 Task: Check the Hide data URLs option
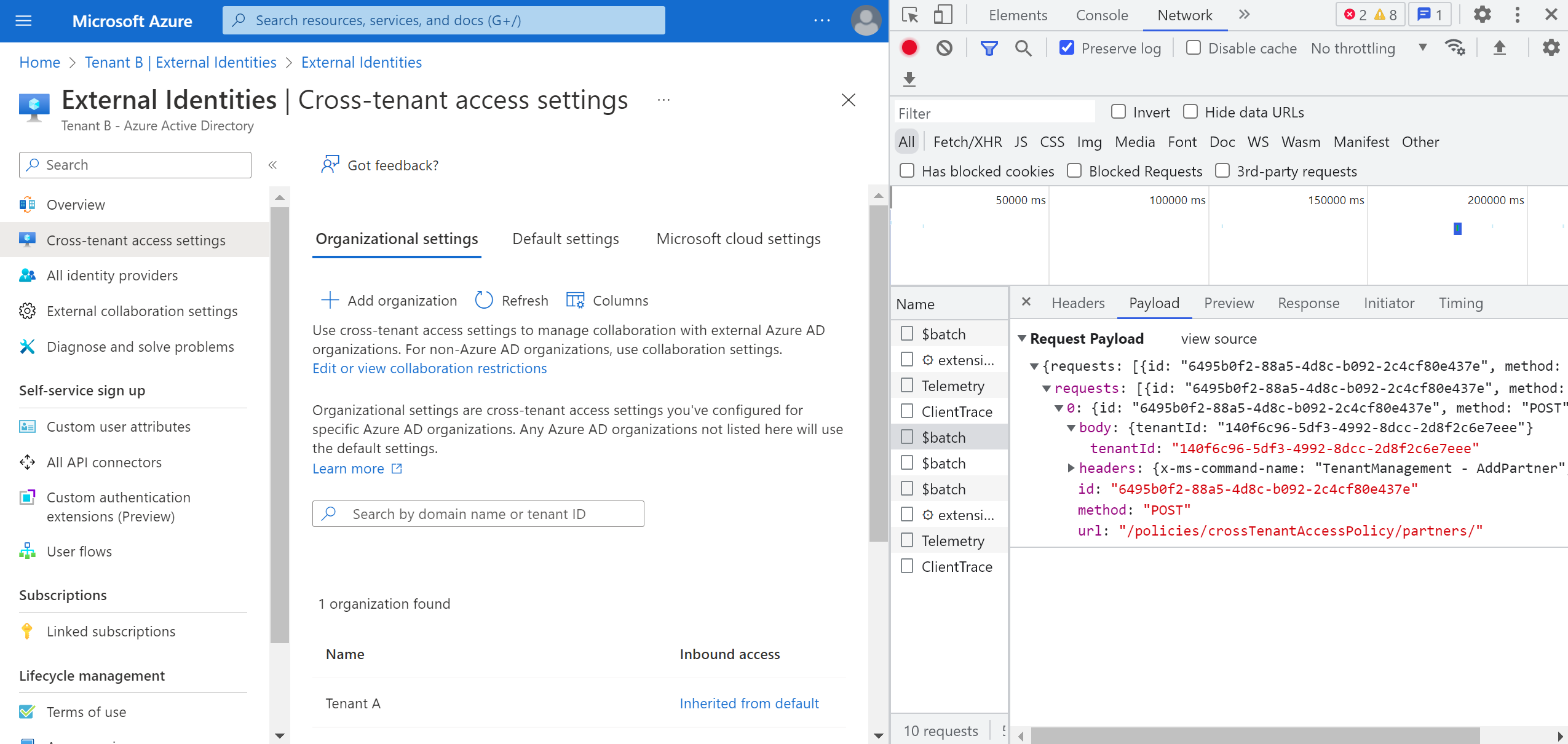1190,112
